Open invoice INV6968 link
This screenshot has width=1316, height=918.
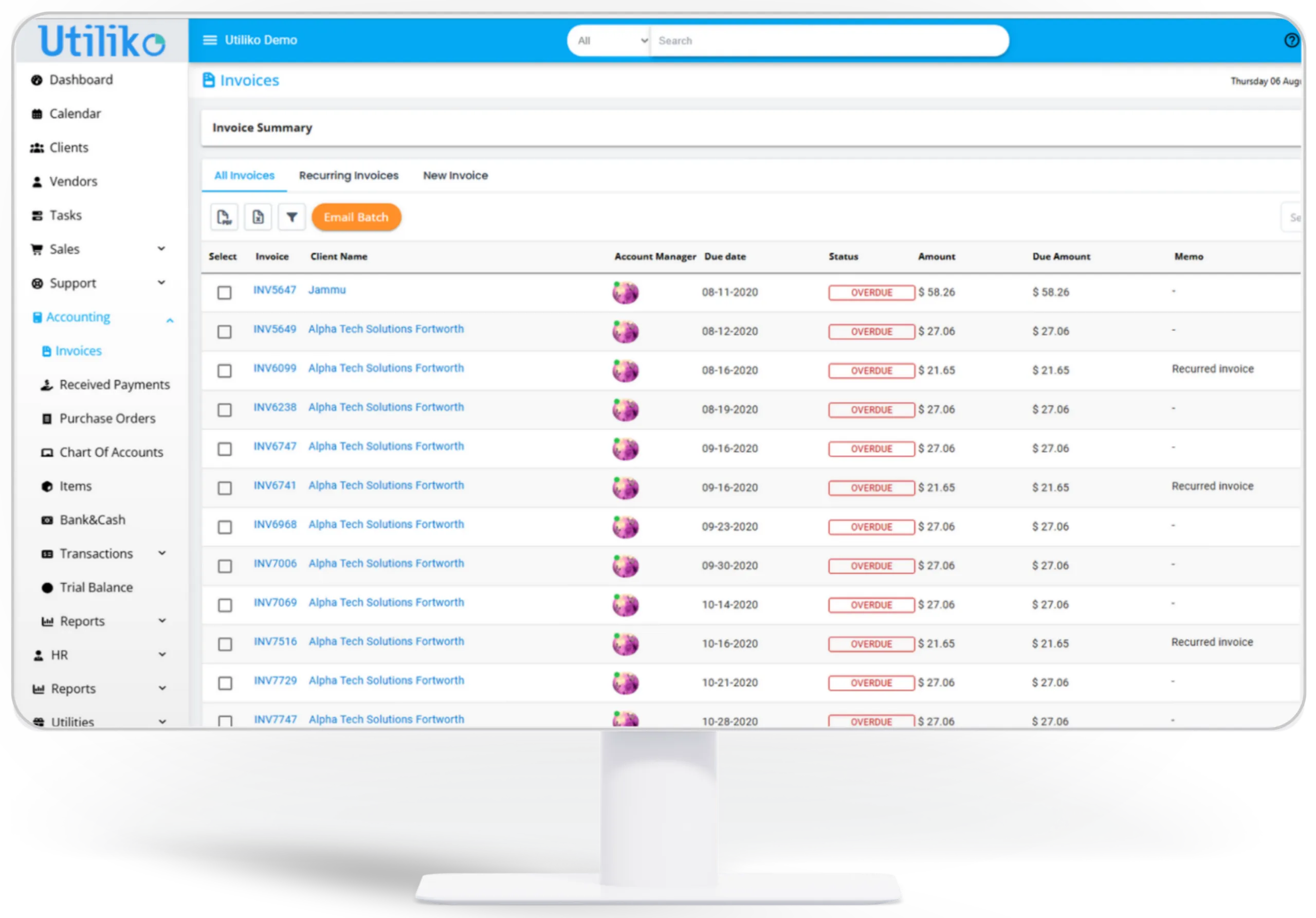(x=275, y=525)
